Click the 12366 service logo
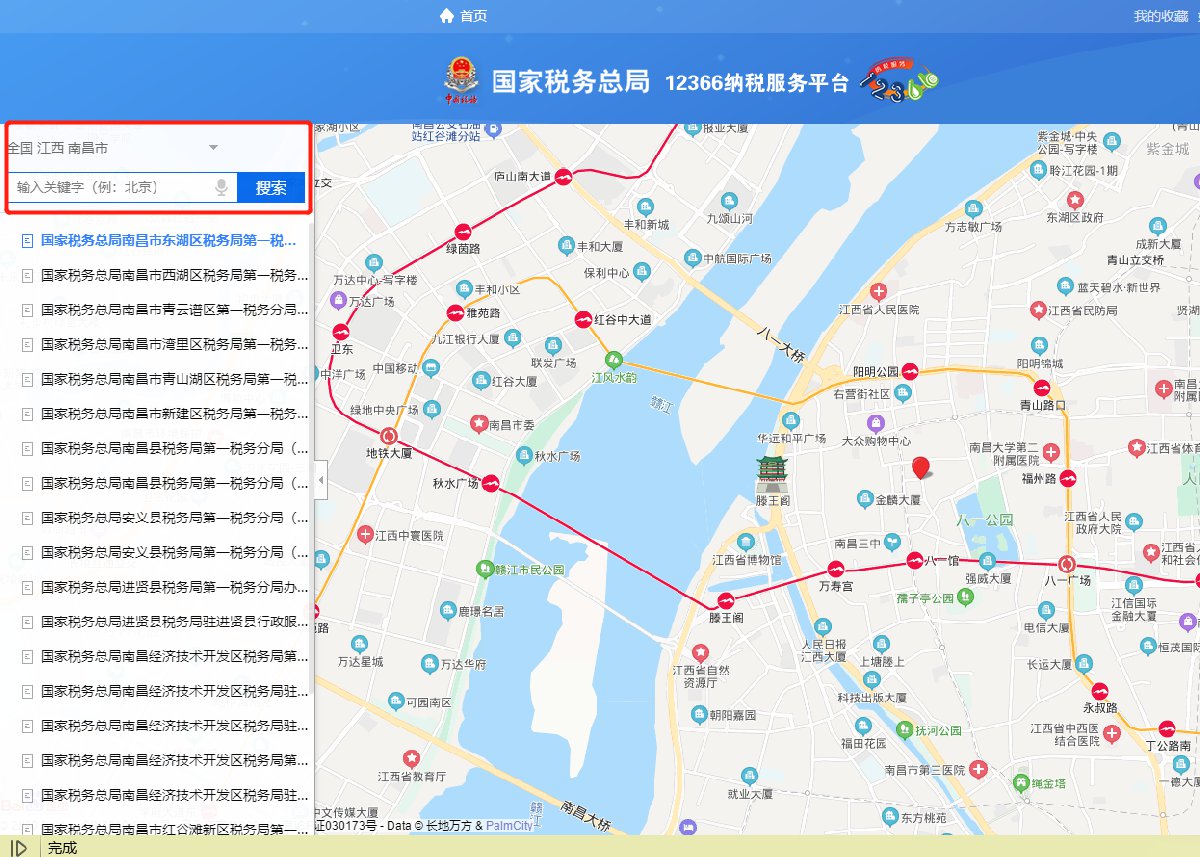 [x=900, y=80]
